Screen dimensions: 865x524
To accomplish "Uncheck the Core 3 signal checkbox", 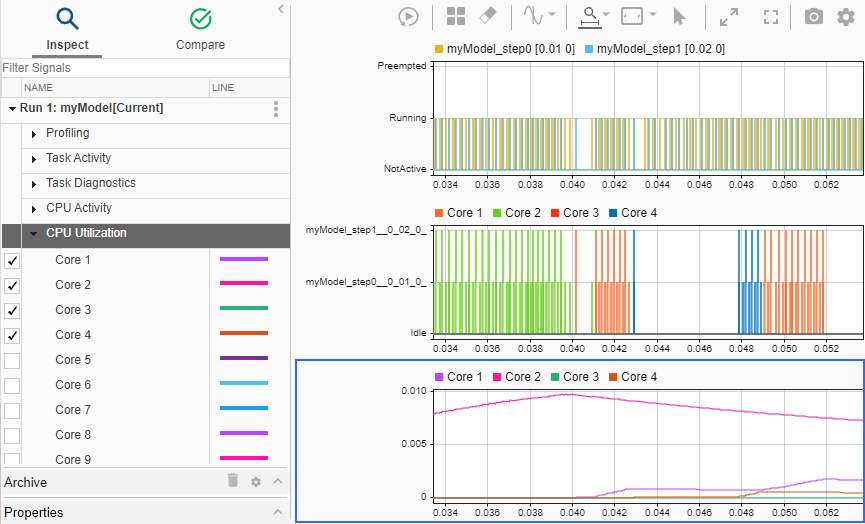I will [12, 310].
